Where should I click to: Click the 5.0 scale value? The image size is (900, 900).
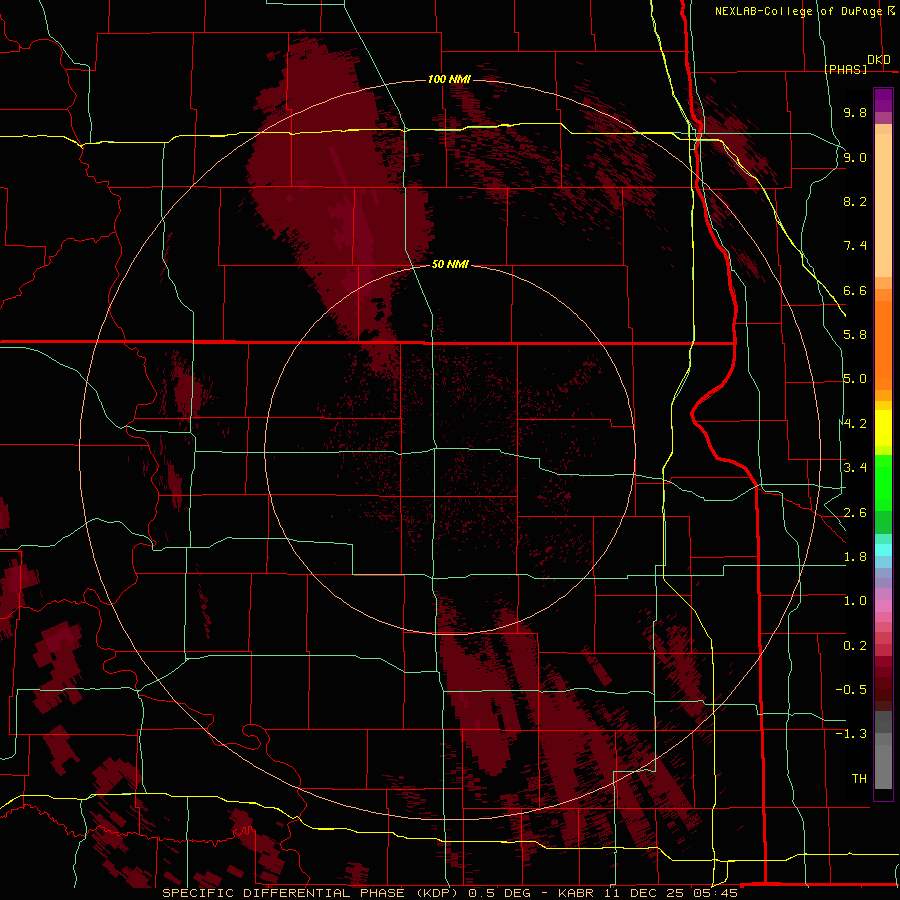click(x=855, y=379)
